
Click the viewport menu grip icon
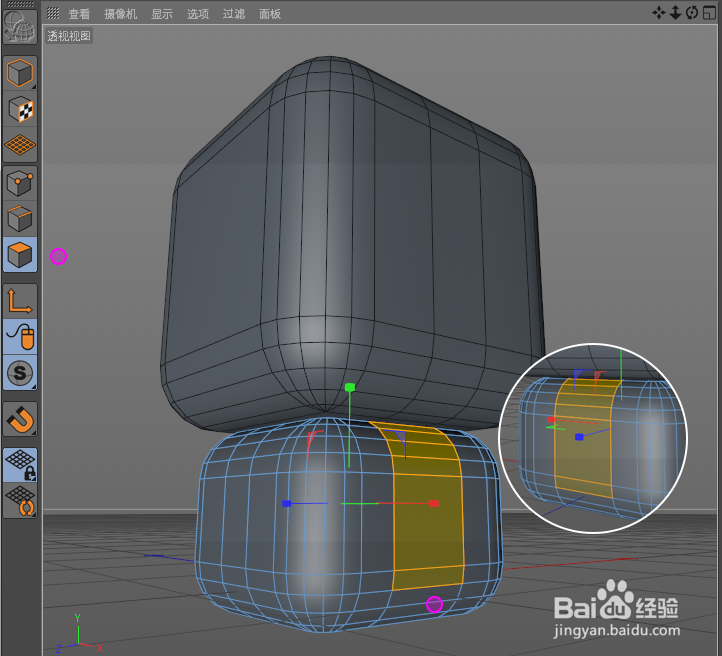(x=53, y=13)
